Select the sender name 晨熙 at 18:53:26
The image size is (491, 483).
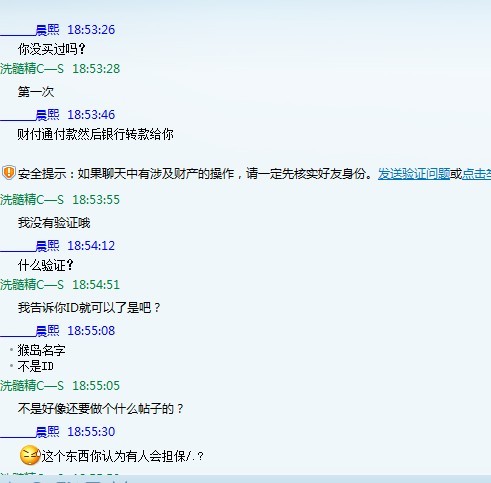[x=47, y=30]
